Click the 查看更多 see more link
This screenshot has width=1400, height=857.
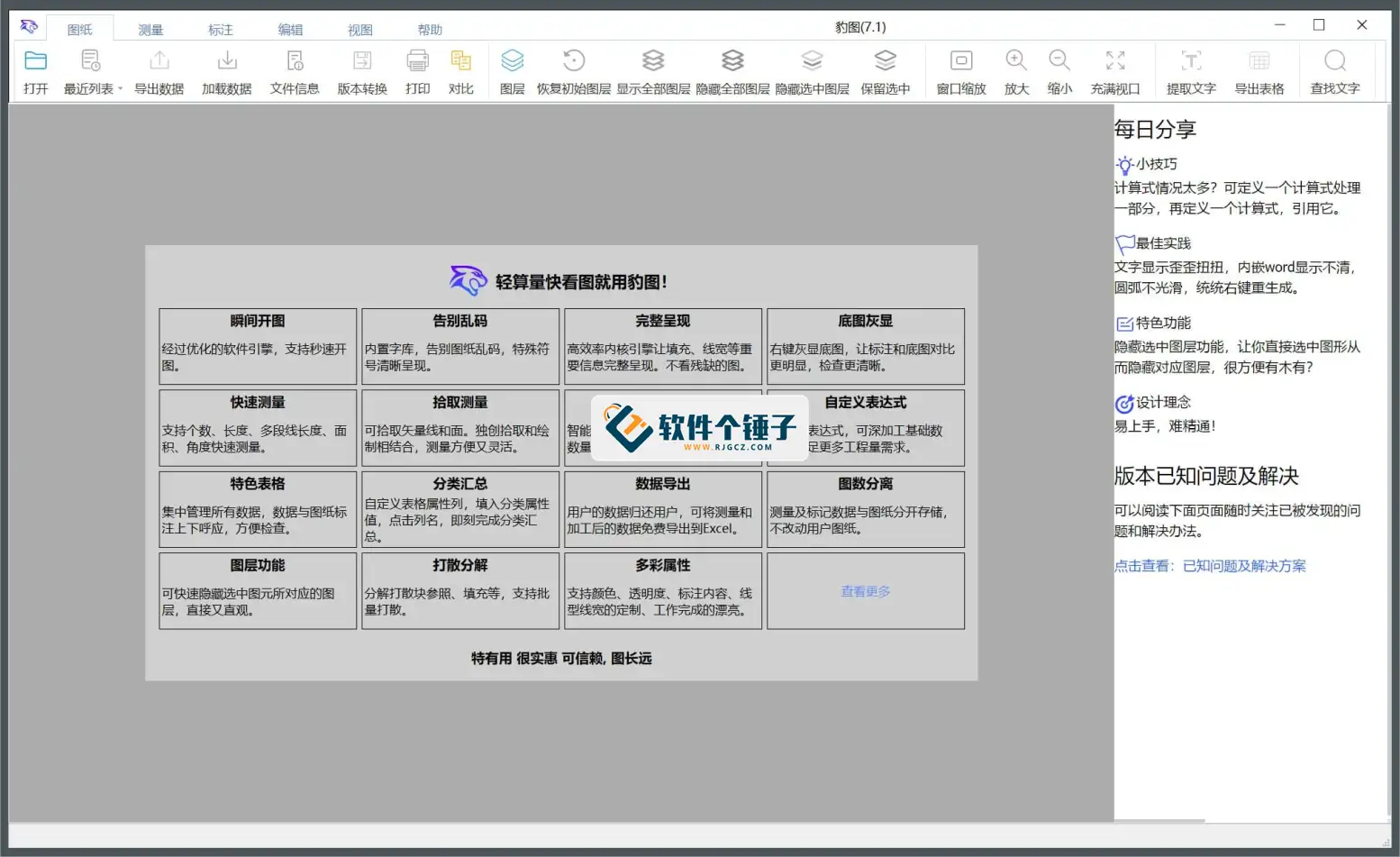tap(864, 591)
